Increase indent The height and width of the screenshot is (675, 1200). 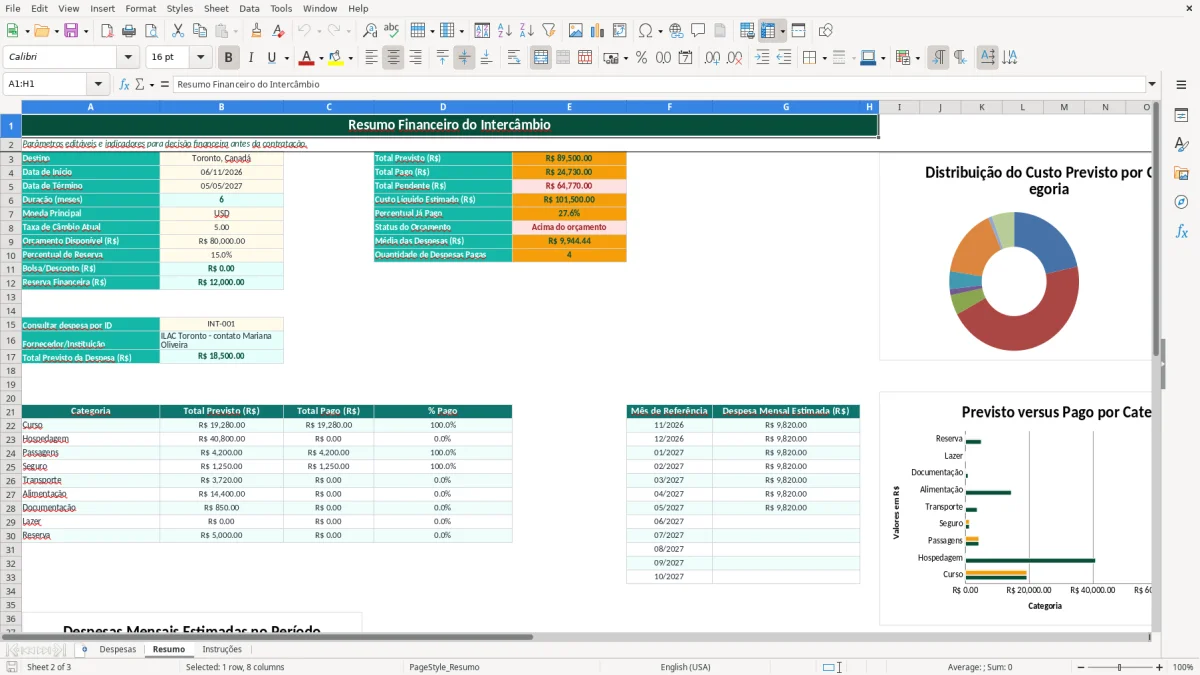762,58
